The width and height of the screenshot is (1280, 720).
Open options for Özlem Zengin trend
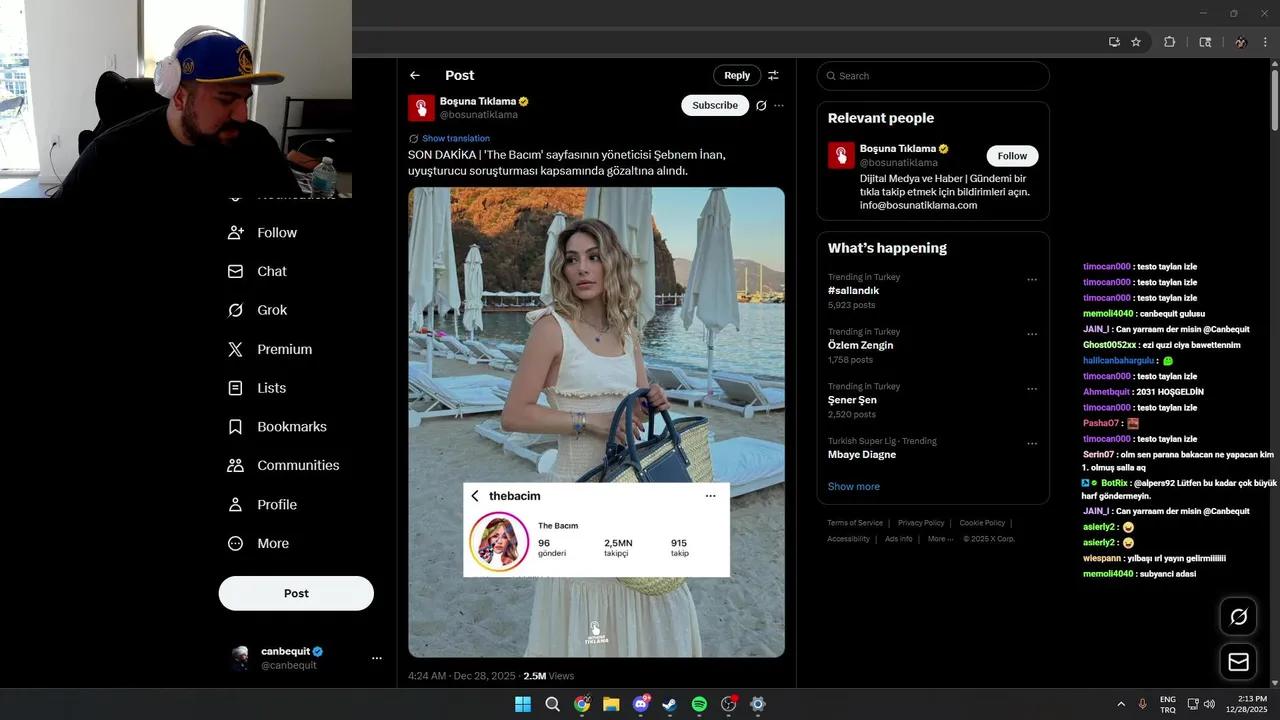click(1032, 335)
